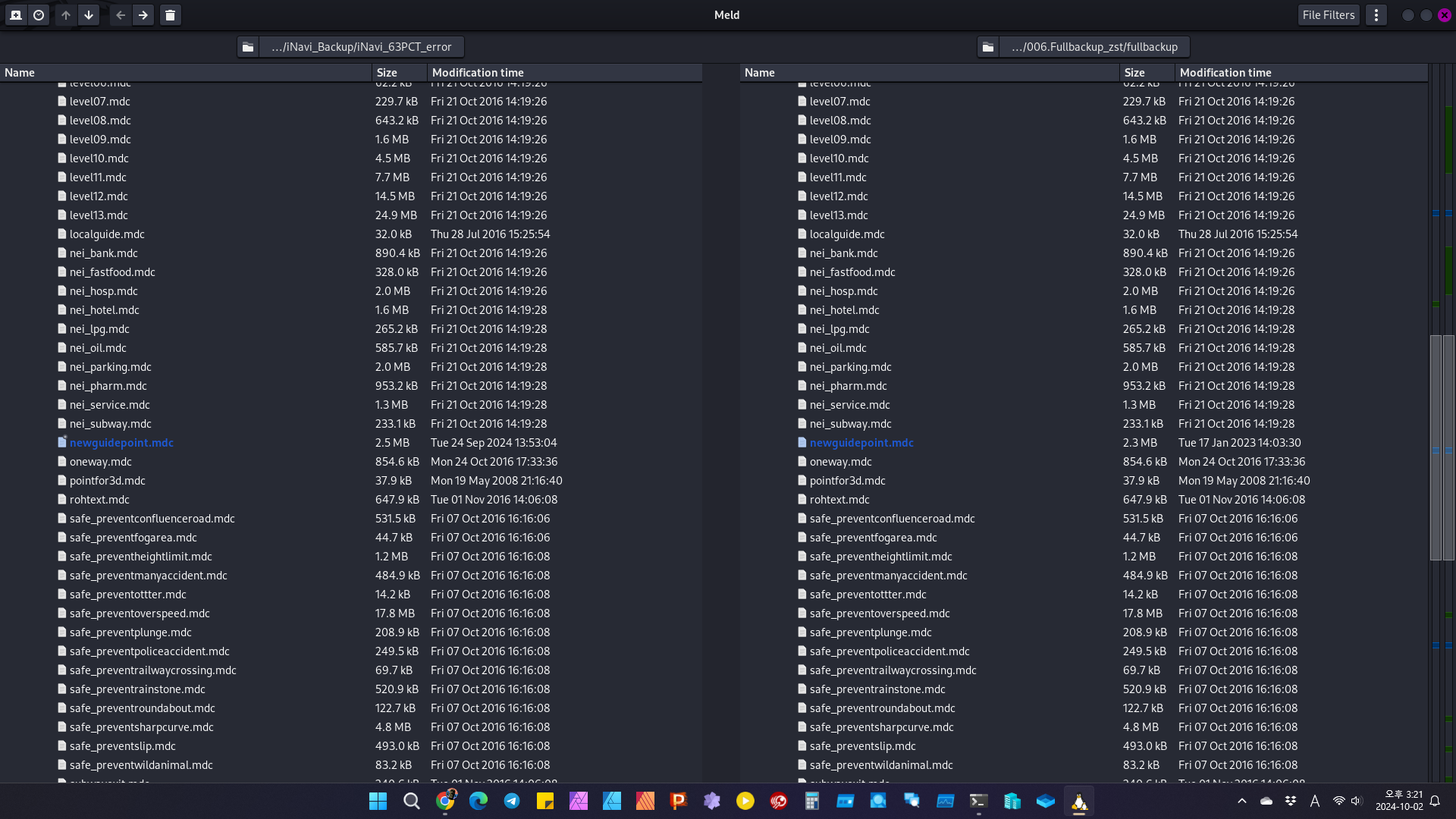This screenshot has width=1456, height=819.
Task: Open Windows Start menu on taskbar
Action: (378, 801)
